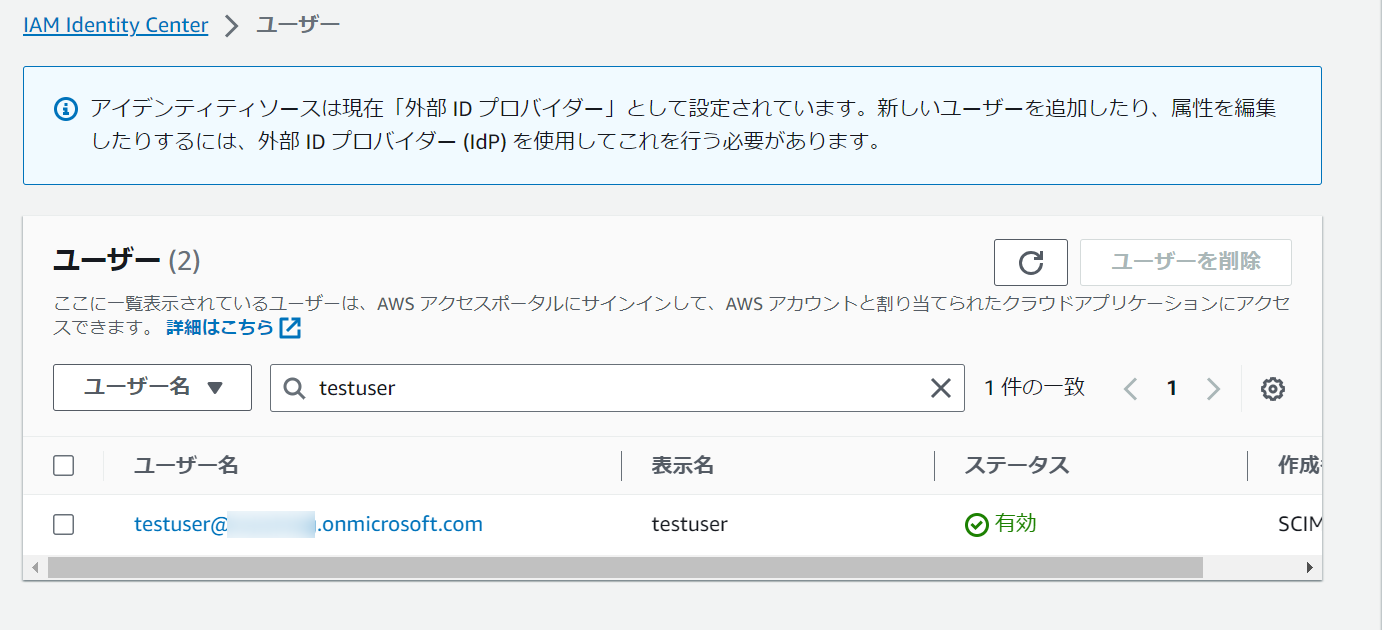Click the refresh users button
Image resolution: width=1388 pixels, height=630 pixels.
[1031, 262]
